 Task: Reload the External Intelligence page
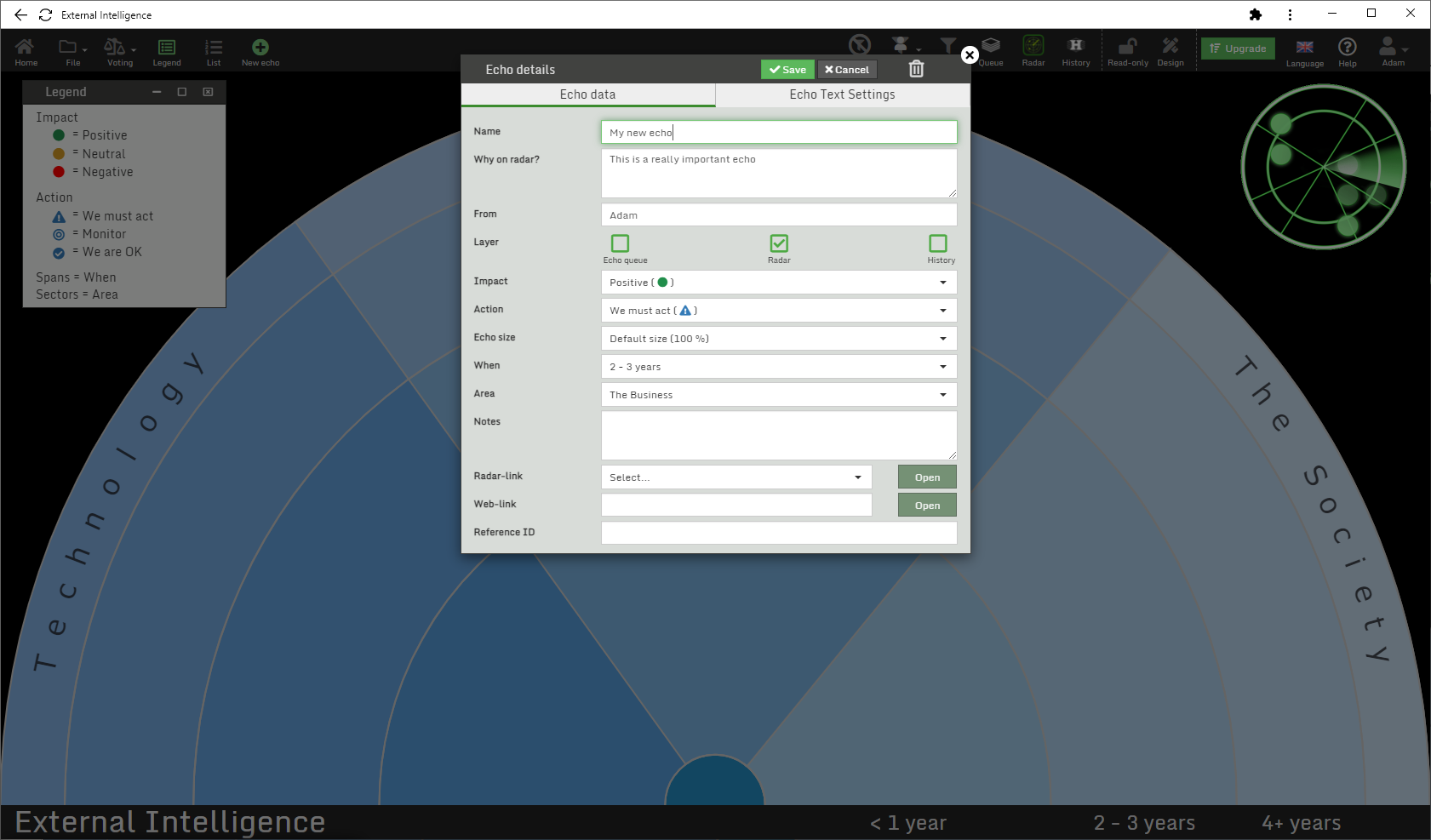pos(46,14)
